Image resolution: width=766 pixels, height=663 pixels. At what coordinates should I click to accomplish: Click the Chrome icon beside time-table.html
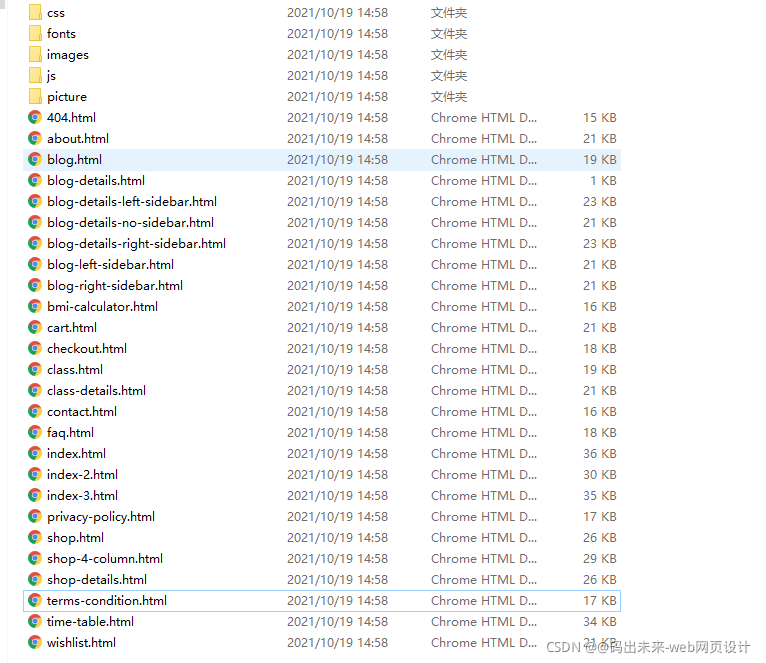point(35,621)
